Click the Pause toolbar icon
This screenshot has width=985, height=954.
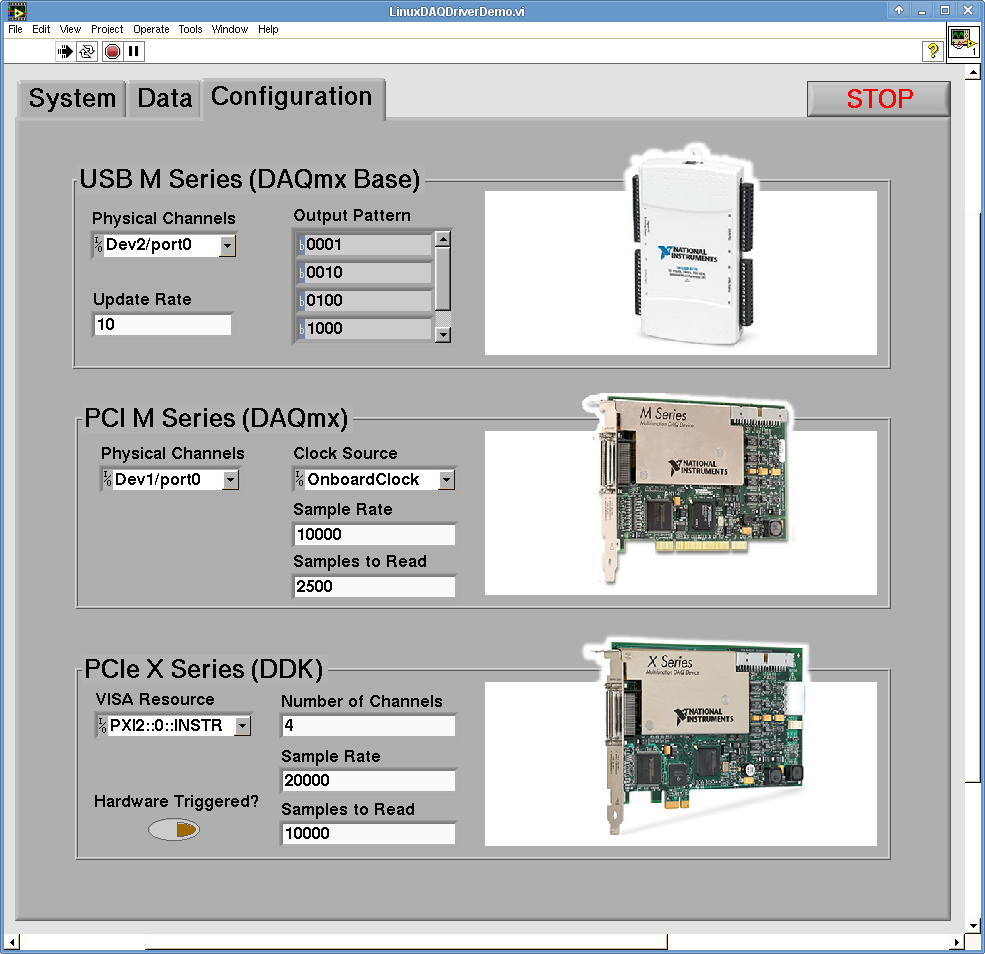pyautogui.click(x=134, y=51)
